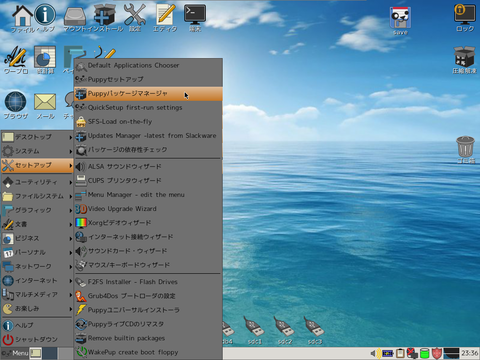Screen dimensions: 480x360
Task: Open QuickSetup first-run settings
Action: (x=148, y=108)
